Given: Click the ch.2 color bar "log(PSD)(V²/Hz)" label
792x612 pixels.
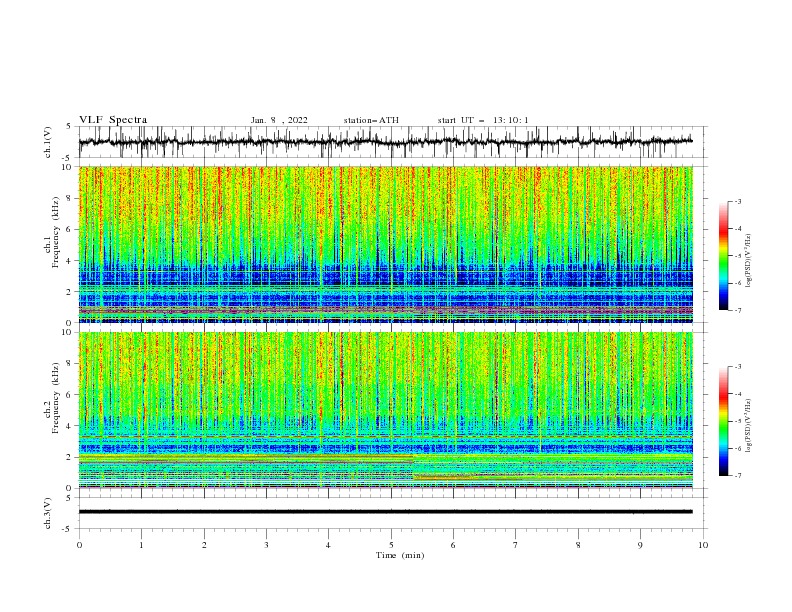Looking at the screenshot, I should (749, 426).
